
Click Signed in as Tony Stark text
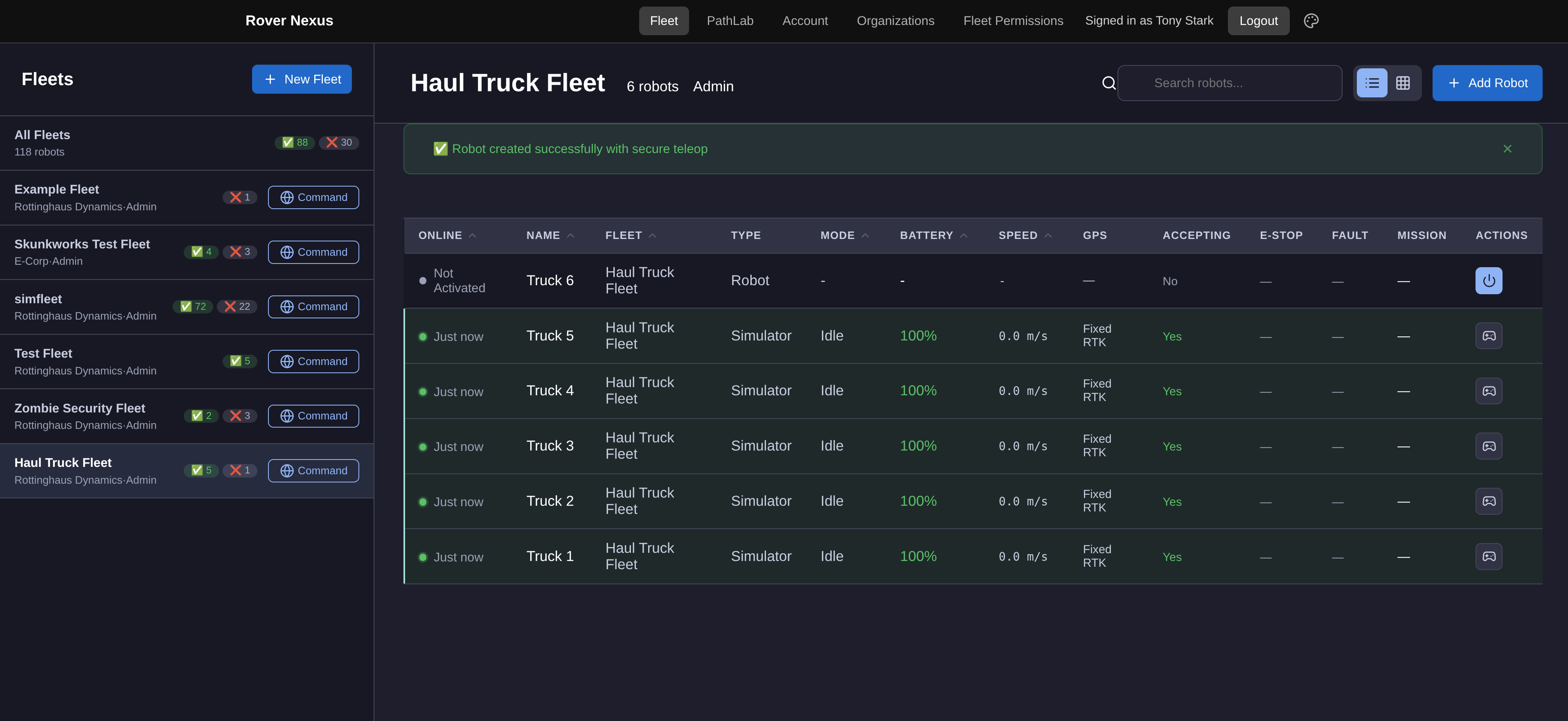[x=1149, y=21]
